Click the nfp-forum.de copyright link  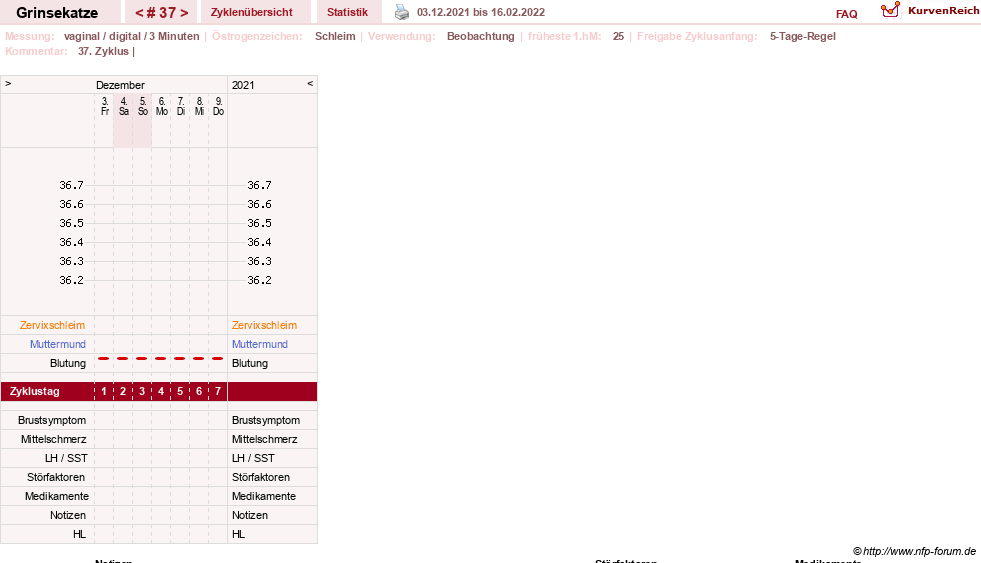point(914,551)
